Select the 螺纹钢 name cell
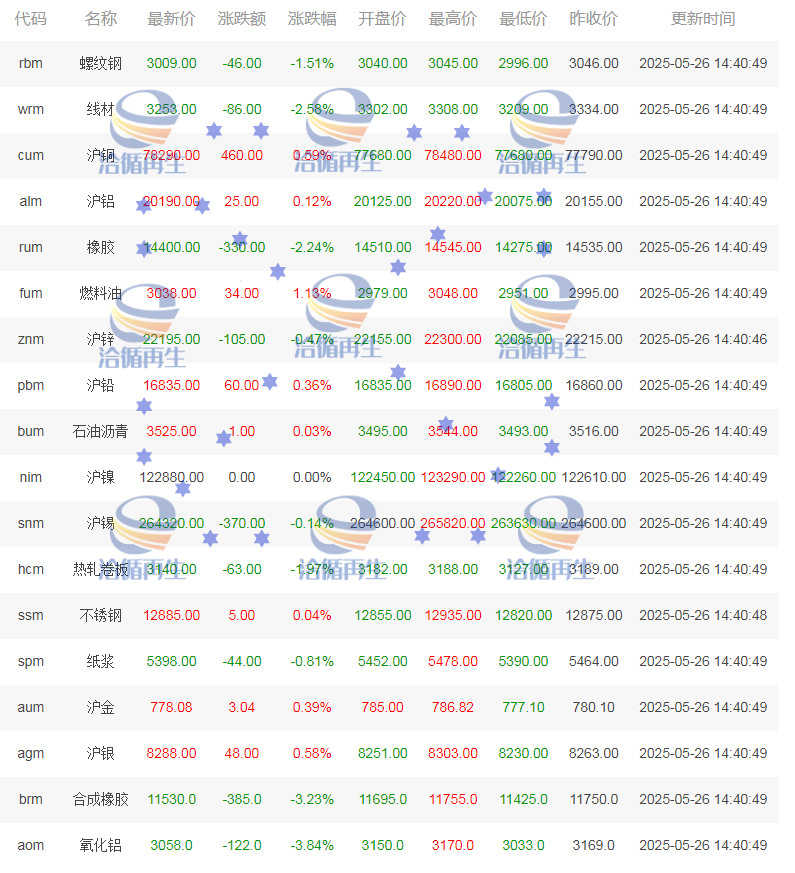 (x=101, y=63)
